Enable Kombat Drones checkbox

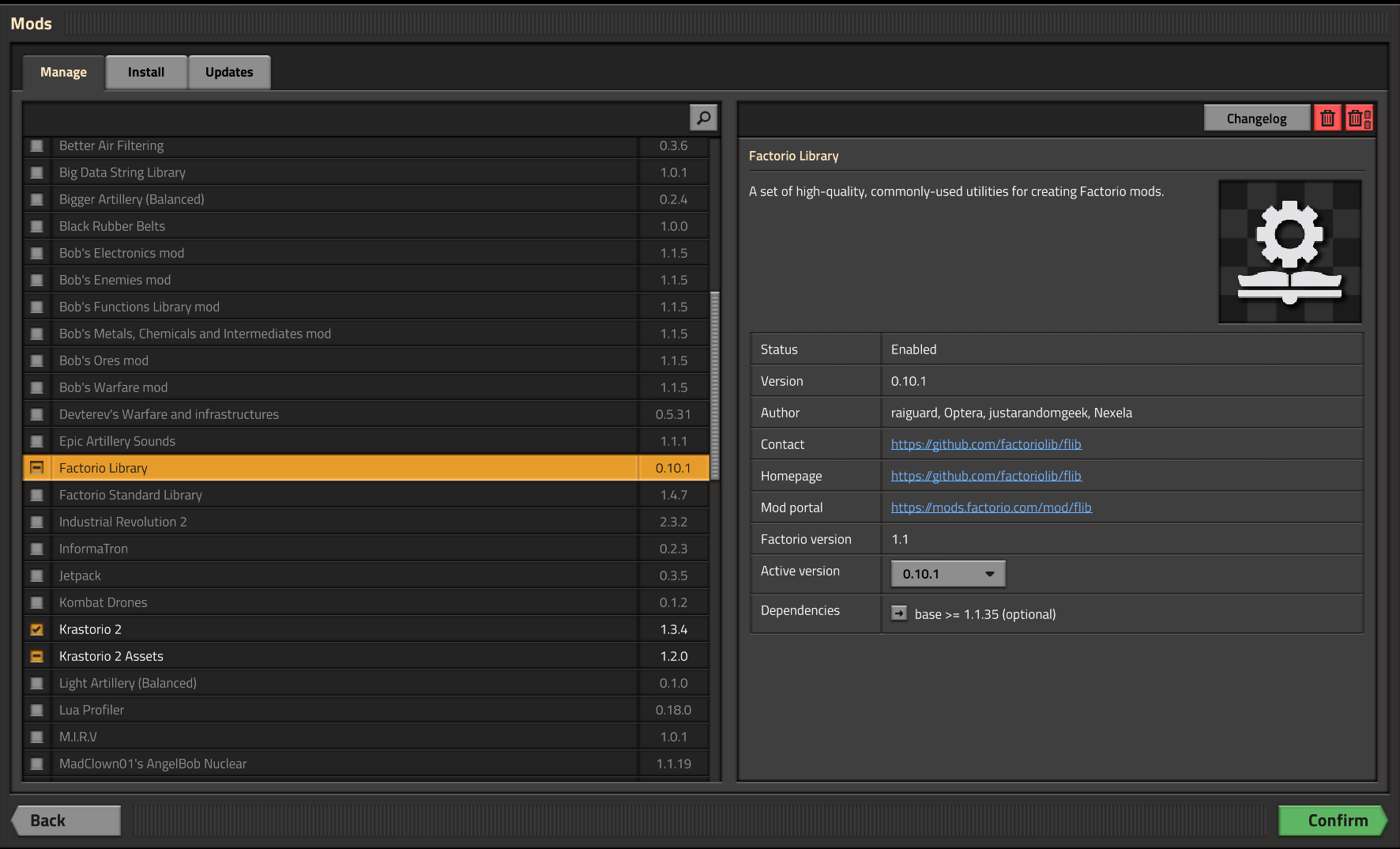36,602
